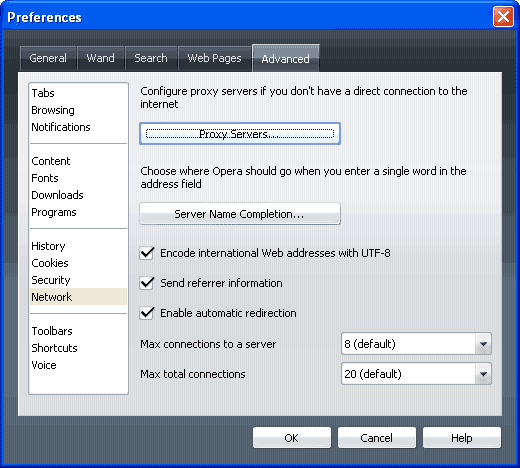Select the Web Pages tab

click(x=214, y=58)
